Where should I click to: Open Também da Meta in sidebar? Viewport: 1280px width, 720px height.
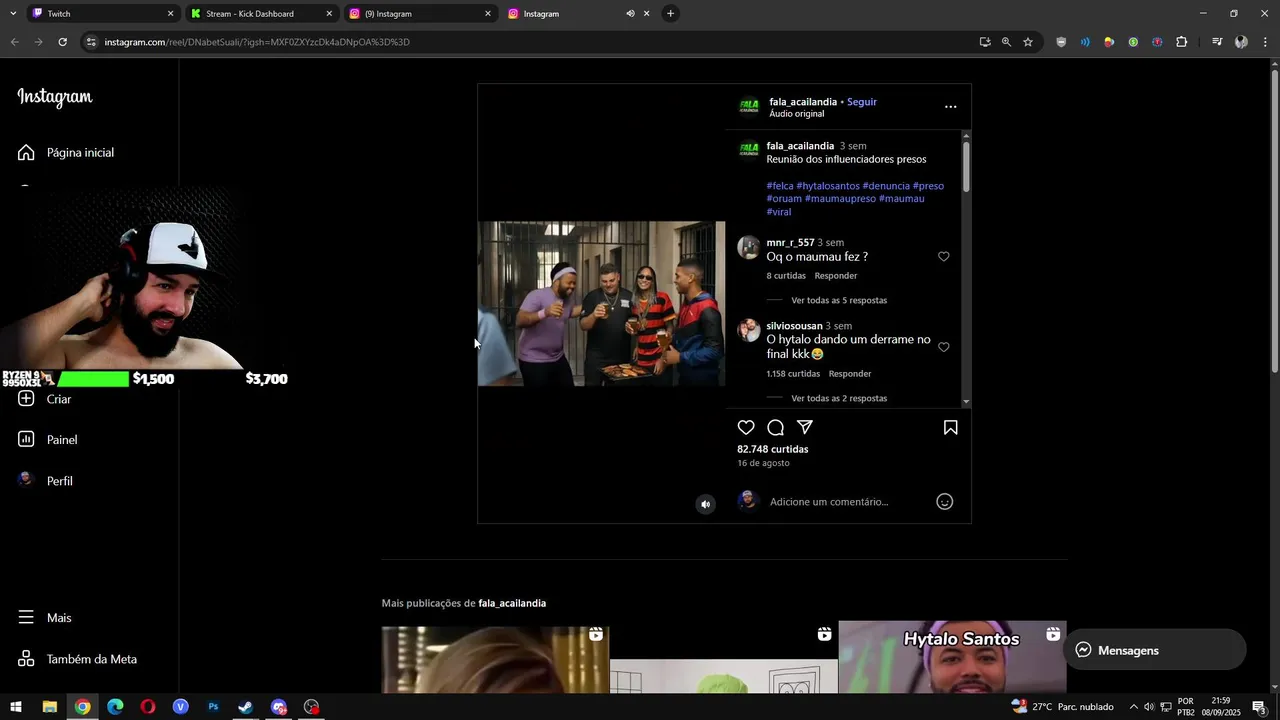pos(77,659)
